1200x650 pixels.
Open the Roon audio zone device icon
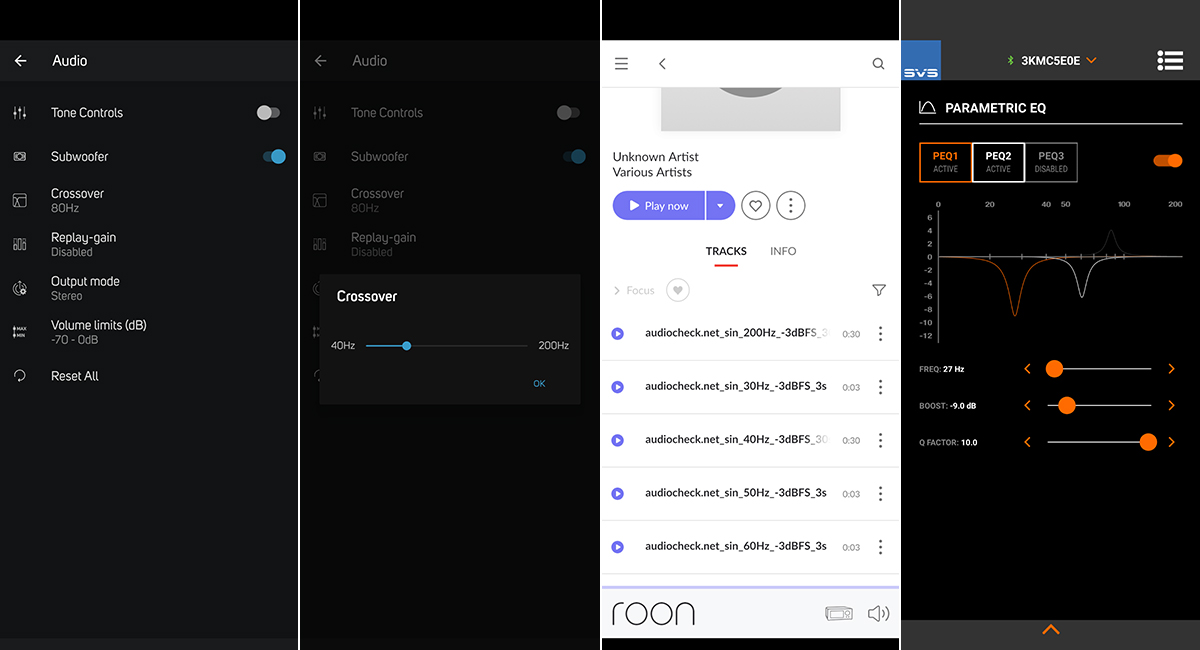[838, 614]
